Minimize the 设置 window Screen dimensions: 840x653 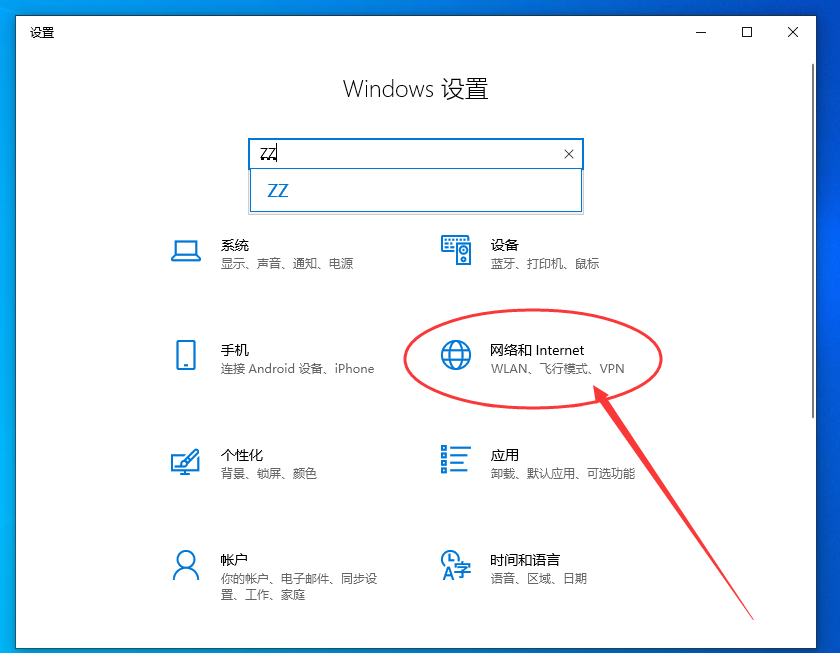point(701,33)
